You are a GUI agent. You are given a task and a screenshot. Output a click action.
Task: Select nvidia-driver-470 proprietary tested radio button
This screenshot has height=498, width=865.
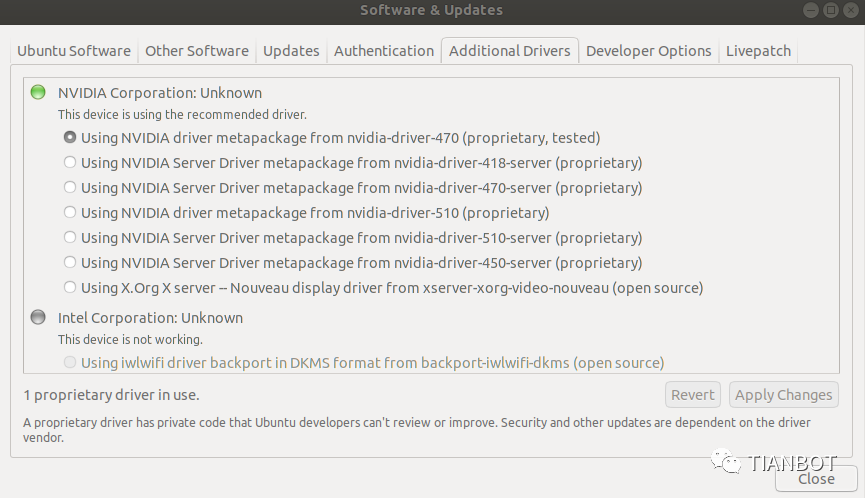point(70,137)
